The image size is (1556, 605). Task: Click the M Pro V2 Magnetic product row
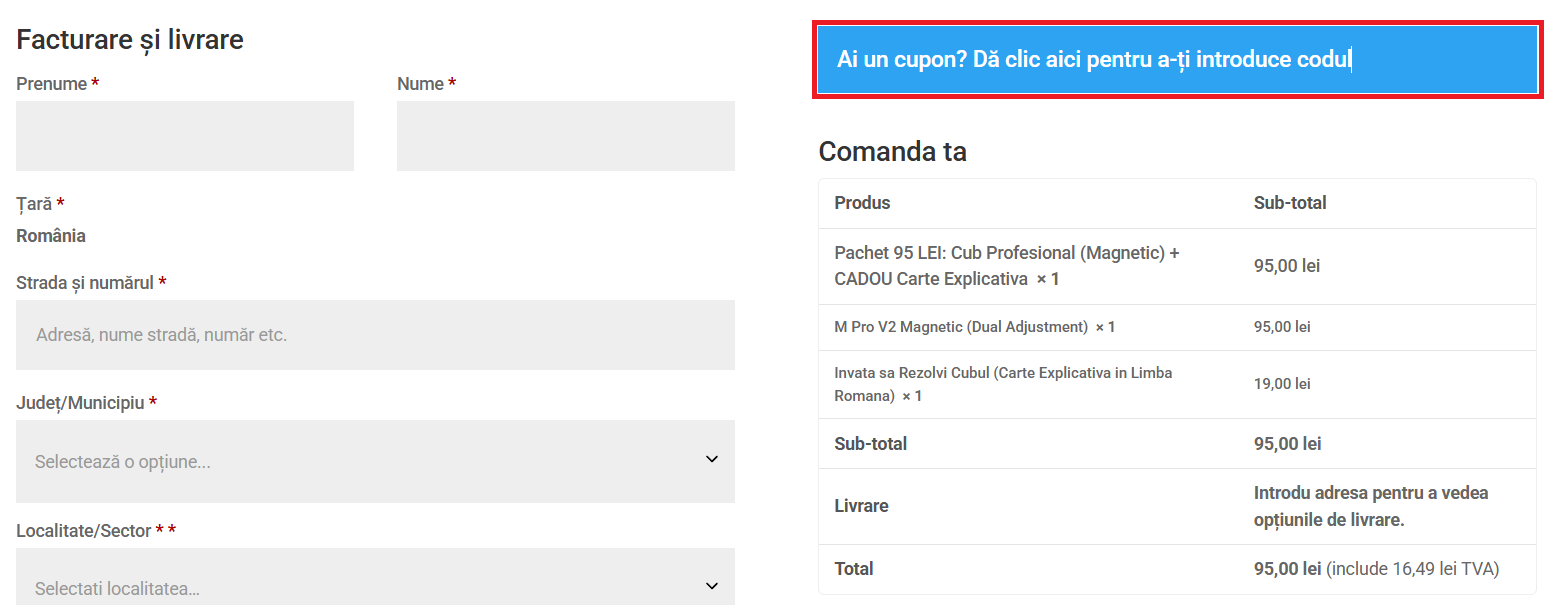975,326
